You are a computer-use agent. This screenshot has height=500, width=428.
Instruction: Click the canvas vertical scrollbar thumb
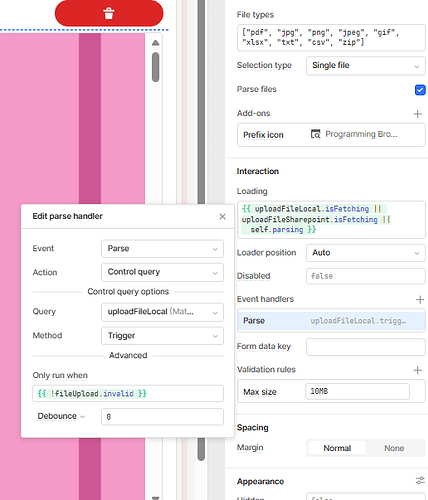click(155, 67)
